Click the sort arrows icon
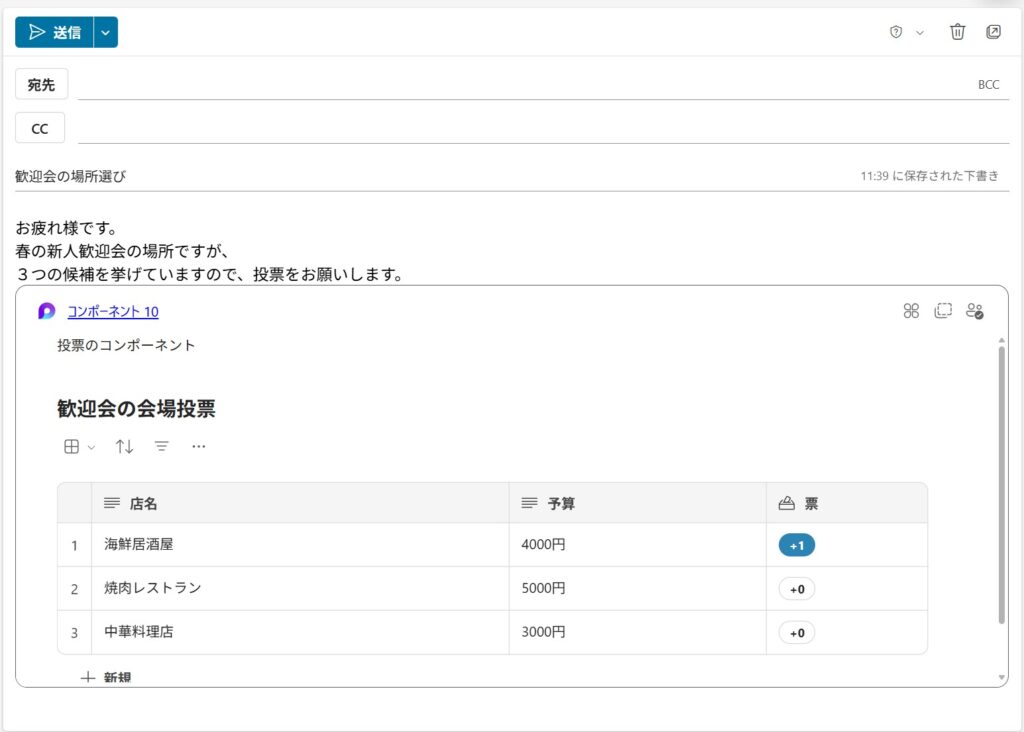Viewport: 1024px width, 732px height. [124, 447]
